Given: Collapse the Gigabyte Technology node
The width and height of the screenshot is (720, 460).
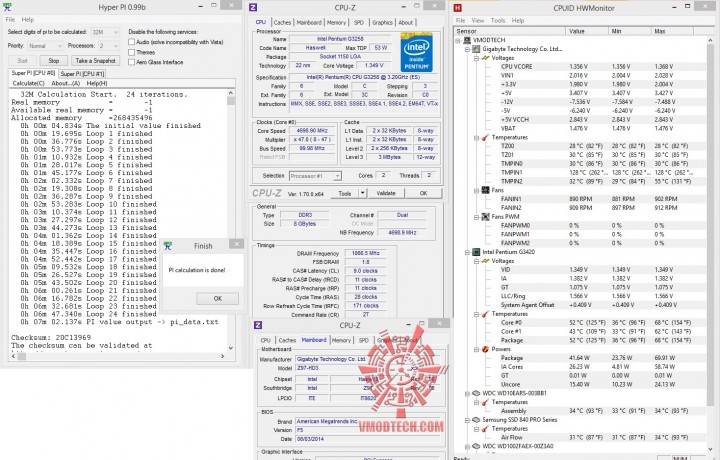Looking at the screenshot, I should 467,49.
